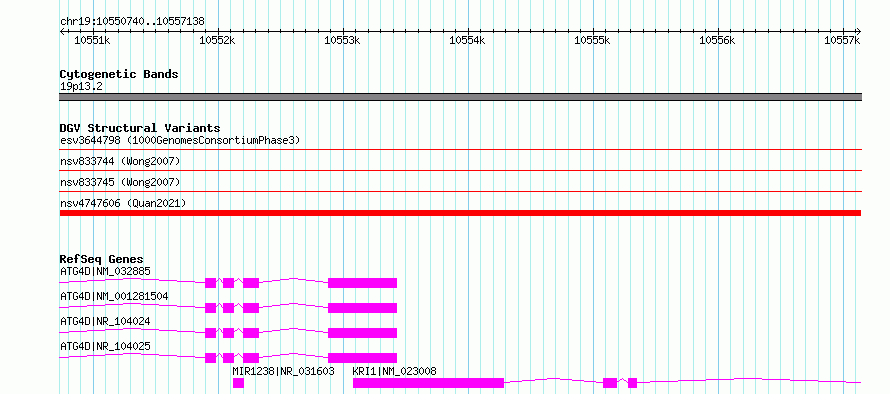Click the esv3644798 (1000GenomesConsortiumPhase3) variant label
The width and height of the screenshot is (890, 394).
[x=180, y=140]
